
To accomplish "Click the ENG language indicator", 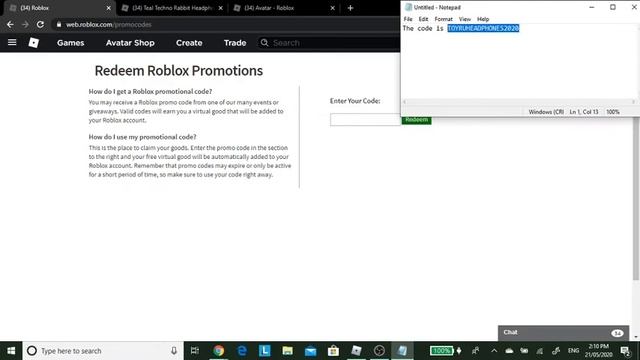I will (573, 351).
